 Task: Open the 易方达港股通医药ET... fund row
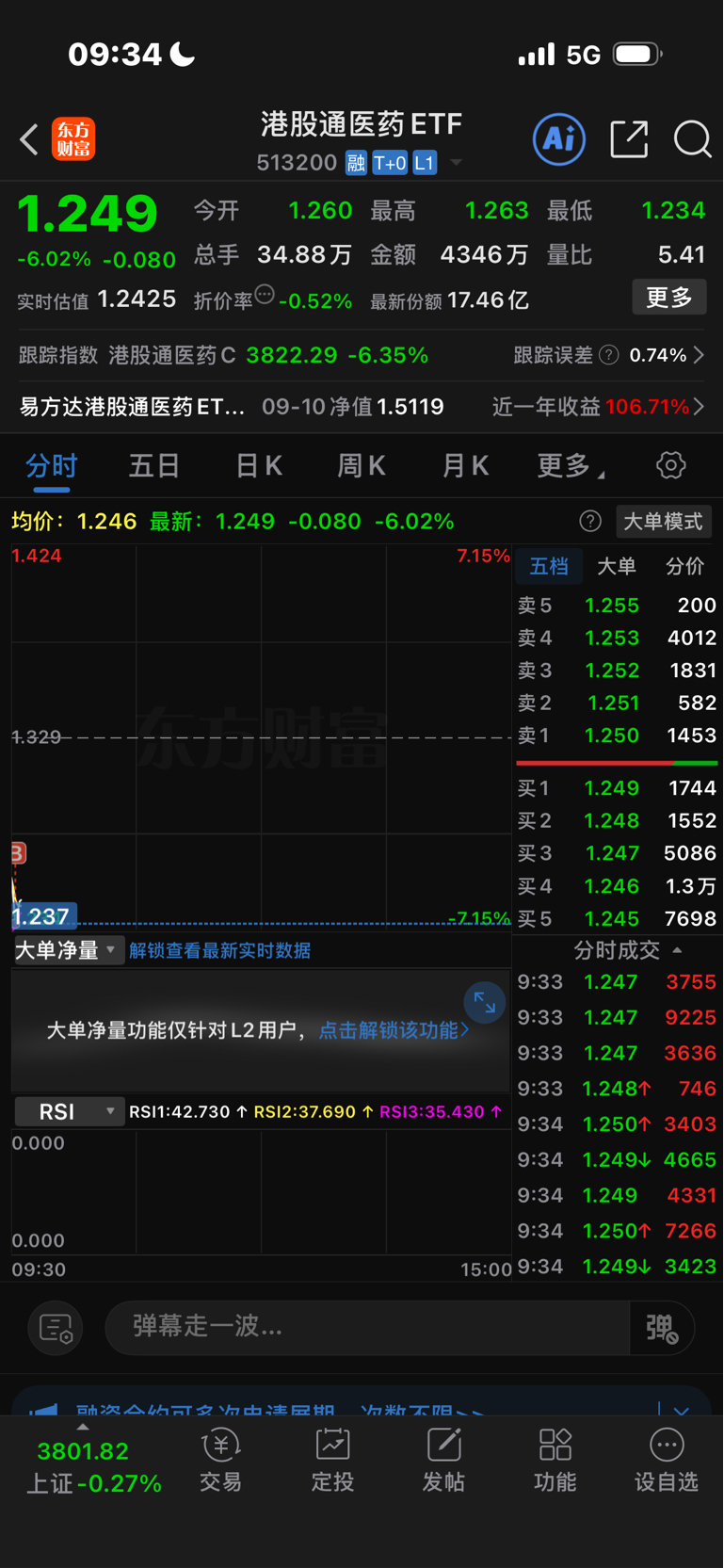(x=362, y=407)
